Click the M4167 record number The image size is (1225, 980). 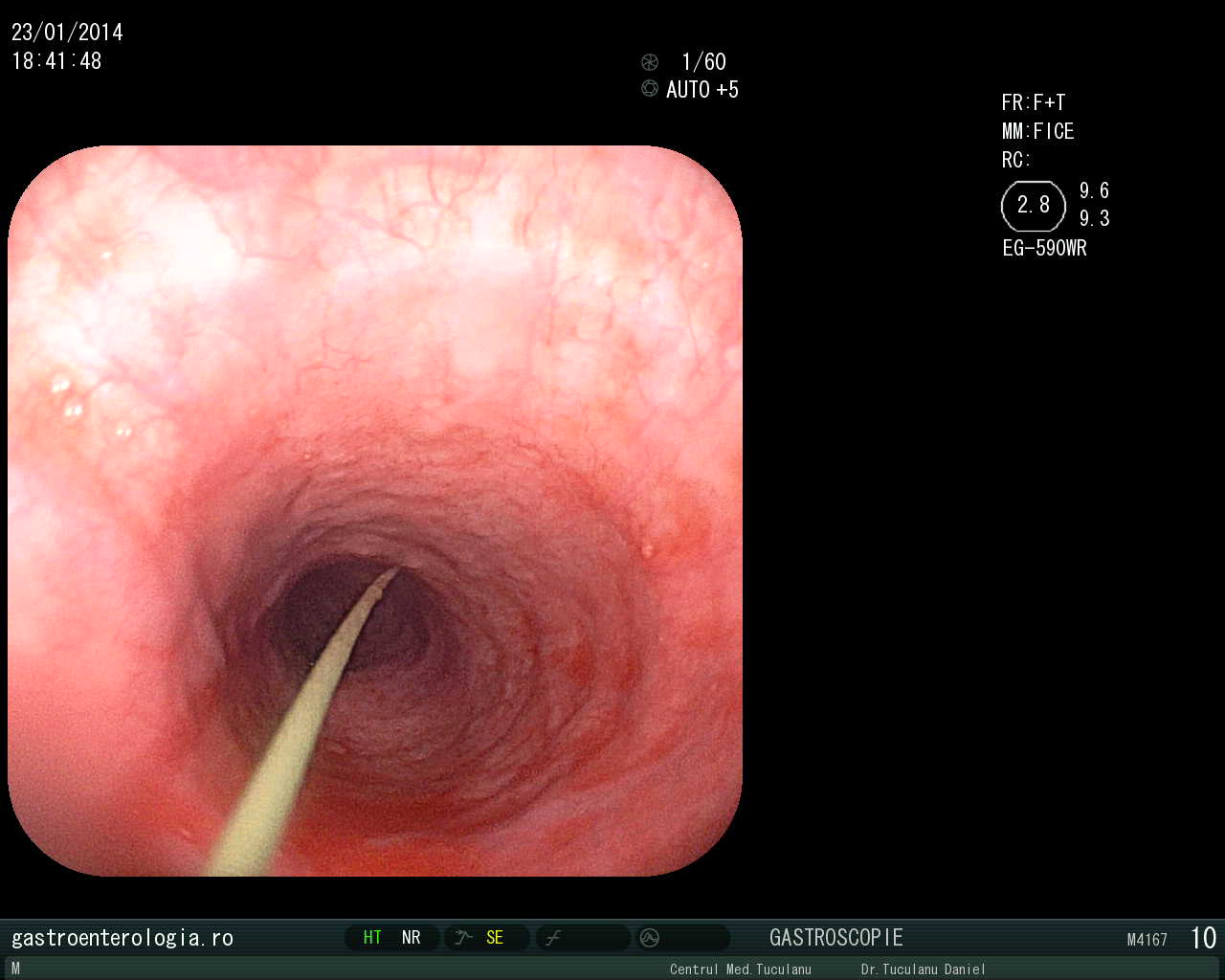pos(1147,940)
